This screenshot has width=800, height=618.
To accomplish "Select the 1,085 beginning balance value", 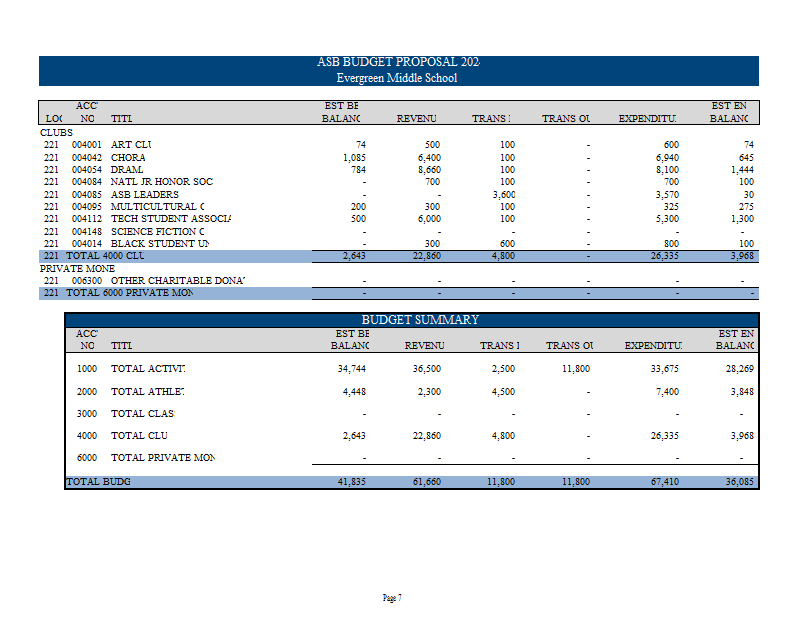I will pyautogui.click(x=354, y=158).
